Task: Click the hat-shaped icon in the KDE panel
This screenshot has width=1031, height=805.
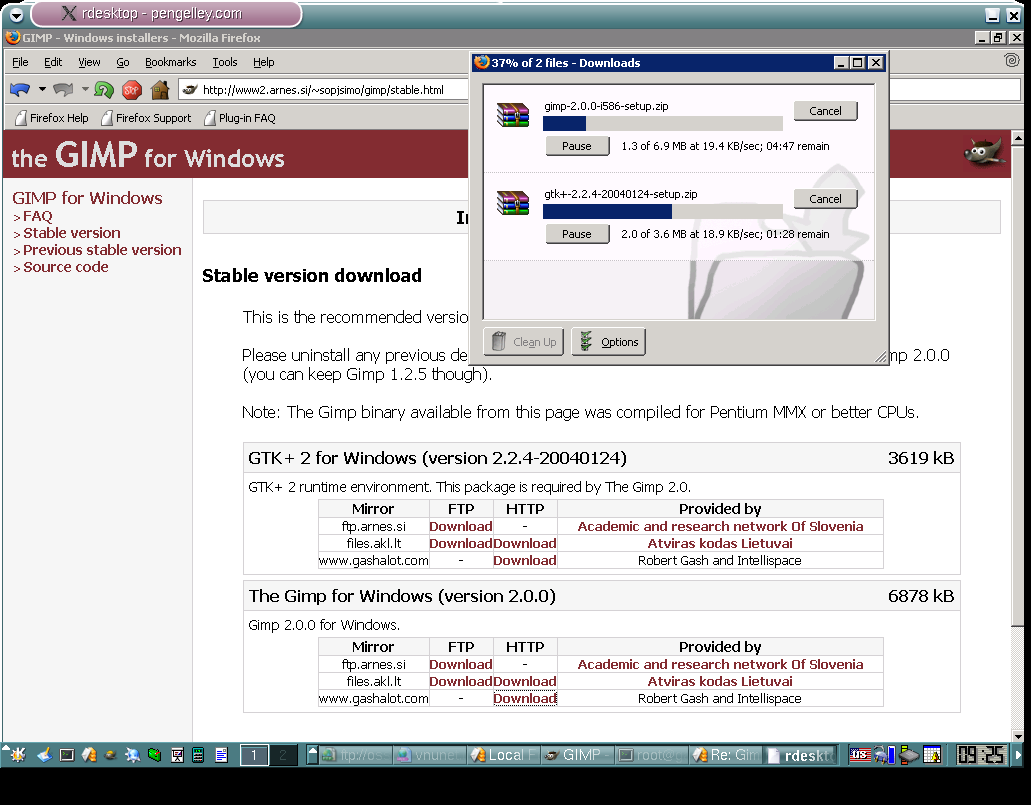Action: coord(110,755)
